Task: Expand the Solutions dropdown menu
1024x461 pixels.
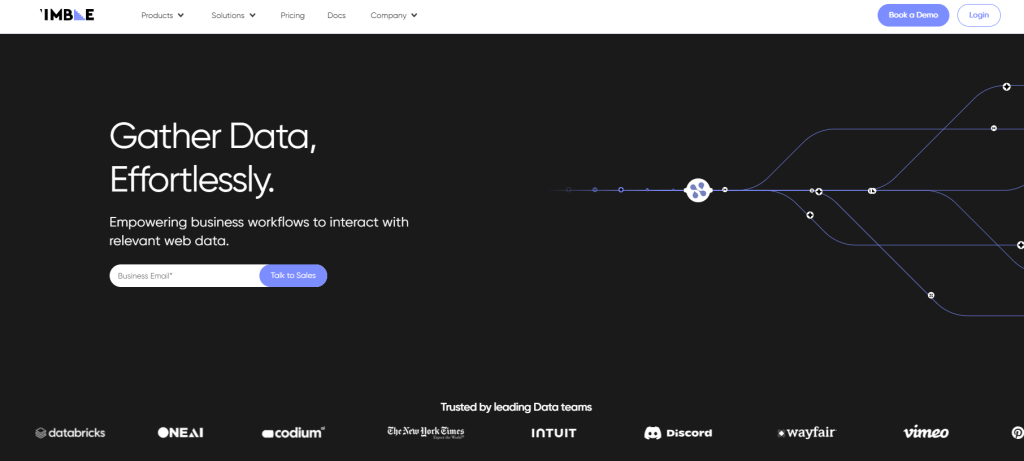Action: pos(233,16)
